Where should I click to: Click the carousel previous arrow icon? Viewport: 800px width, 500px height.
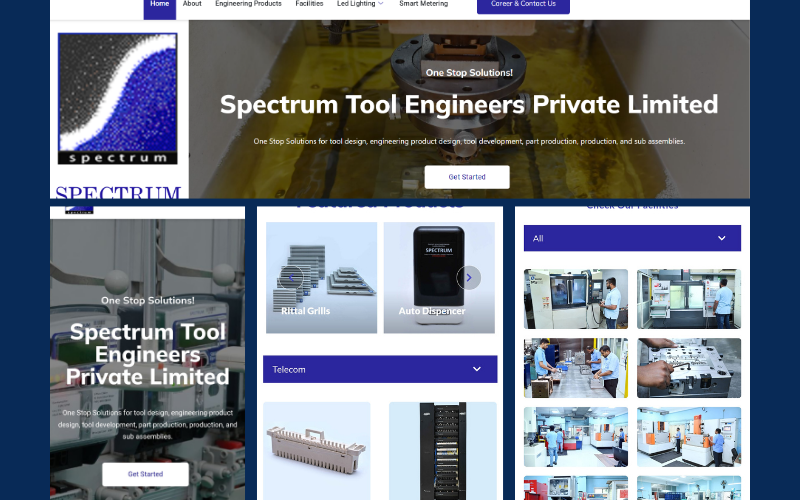(291, 278)
